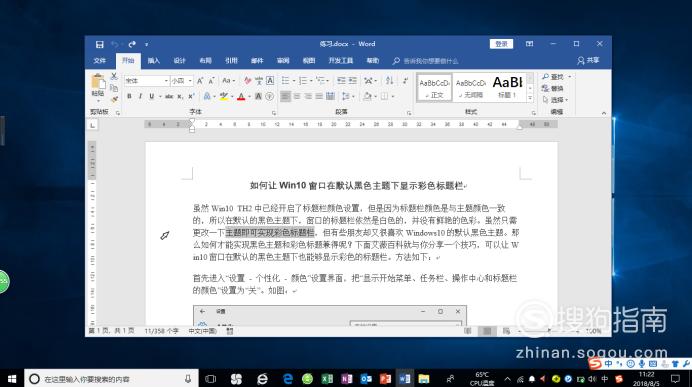Screen dimensions: 692x387
Task: Clear all formatting with the eraser icon
Action: point(247,81)
